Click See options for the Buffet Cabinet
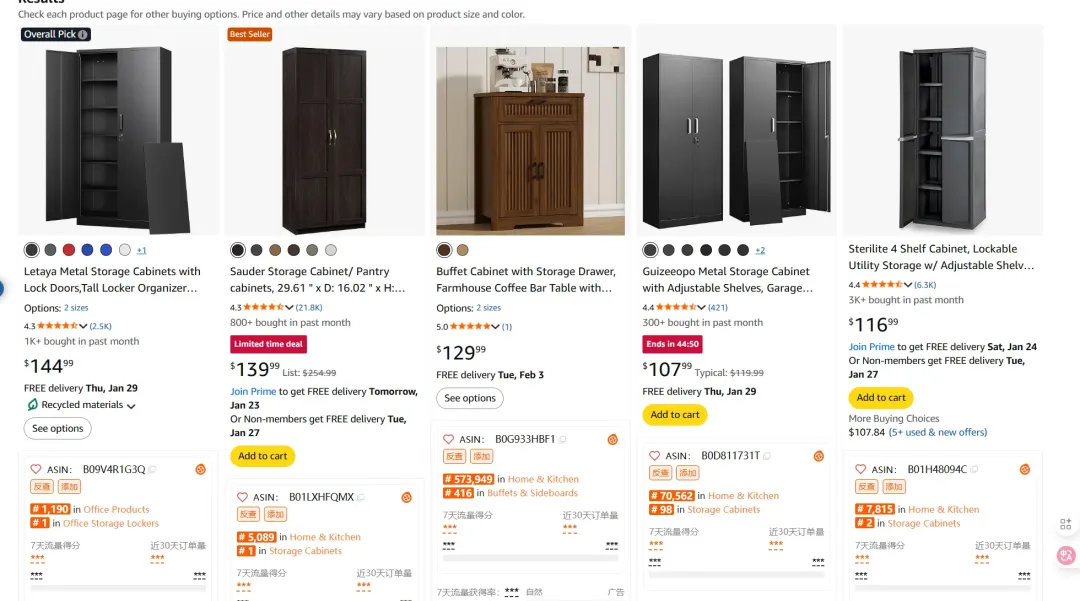 click(470, 398)
